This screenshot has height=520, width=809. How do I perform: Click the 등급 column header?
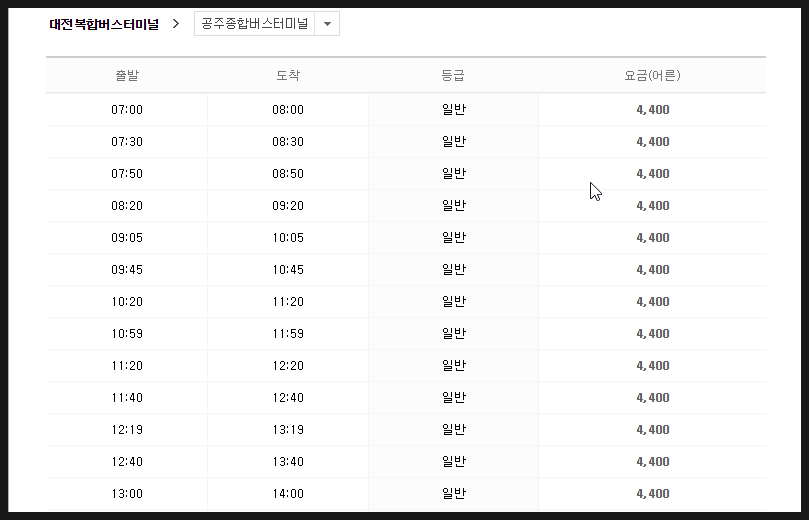tap(453, 75)
